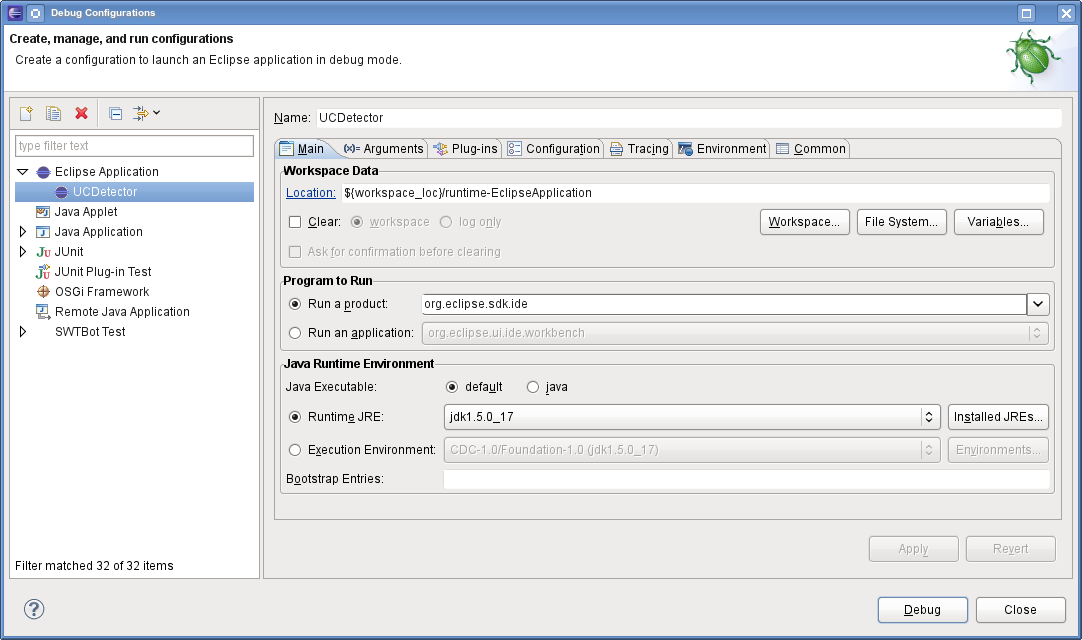Click the Revert button
Image resolution: width=1082 pixels, height=640 pixels.
[1011, 549]
